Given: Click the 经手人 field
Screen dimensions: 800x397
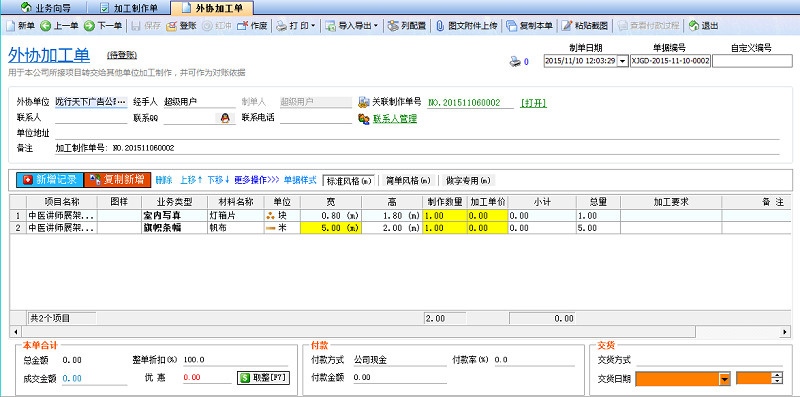Looking at the screenshot, I should (199, 102).
